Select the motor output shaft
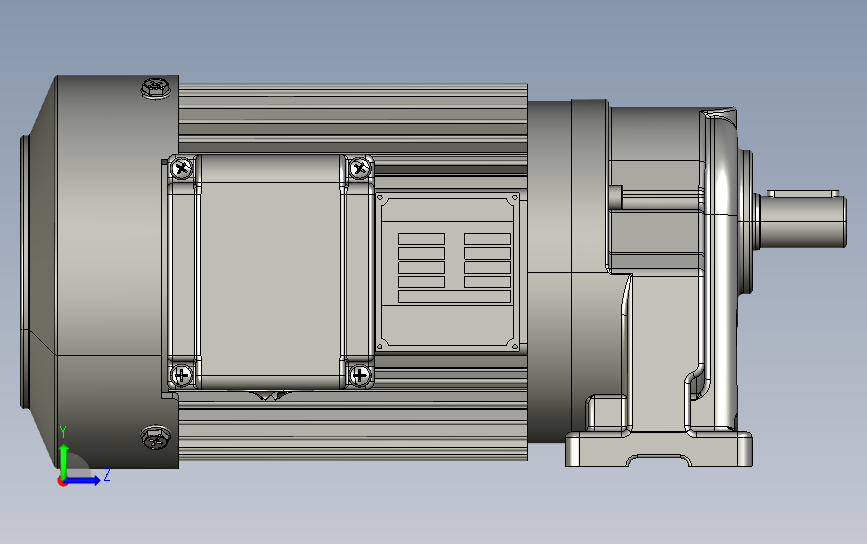 pyautogui.click(x=802, y=221)
